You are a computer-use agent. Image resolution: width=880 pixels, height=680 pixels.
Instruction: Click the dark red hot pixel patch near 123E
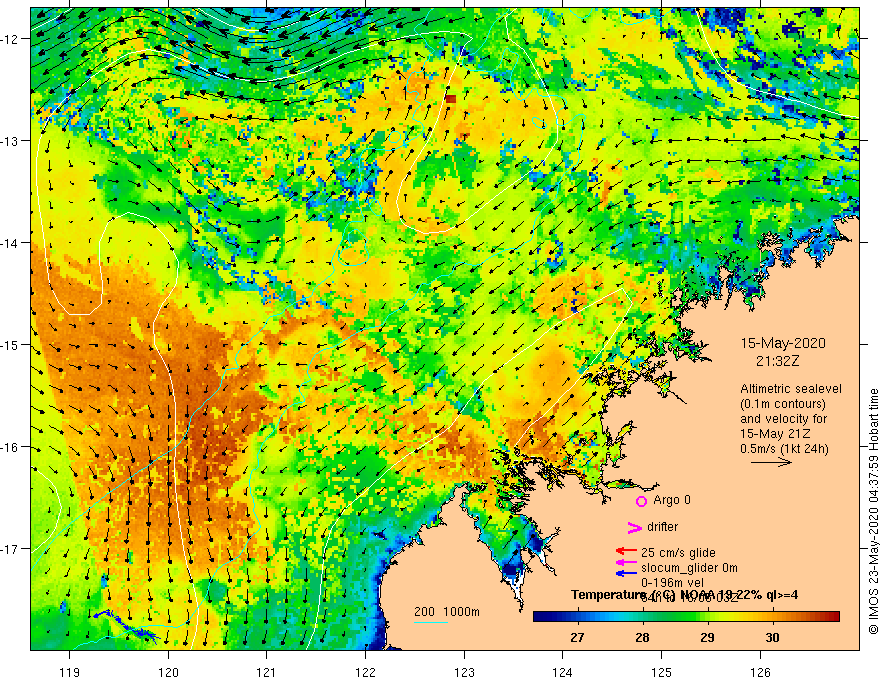click(x=451, y=99)
